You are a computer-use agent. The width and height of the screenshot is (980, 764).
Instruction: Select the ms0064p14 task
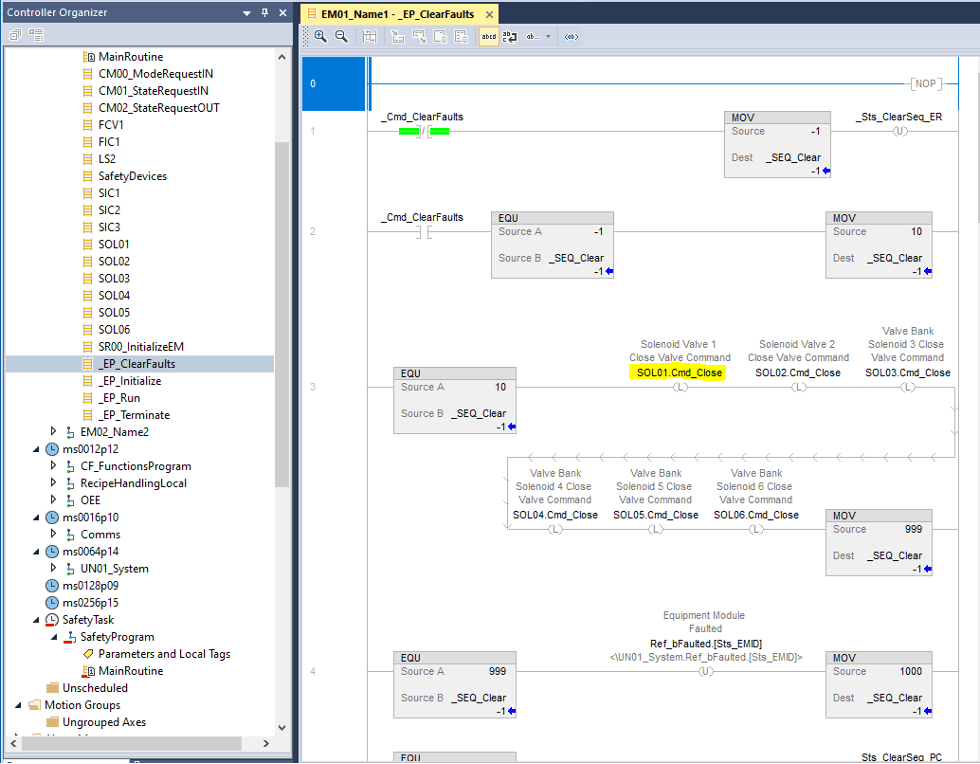pyautogui.click(x=90, y=551)
